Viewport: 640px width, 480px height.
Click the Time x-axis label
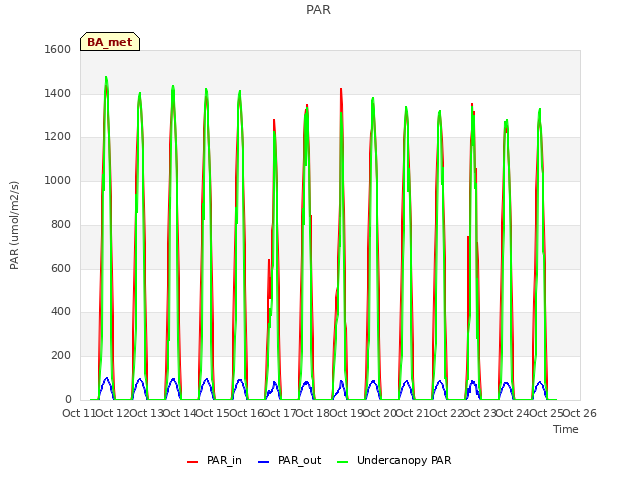click(566, 429)
